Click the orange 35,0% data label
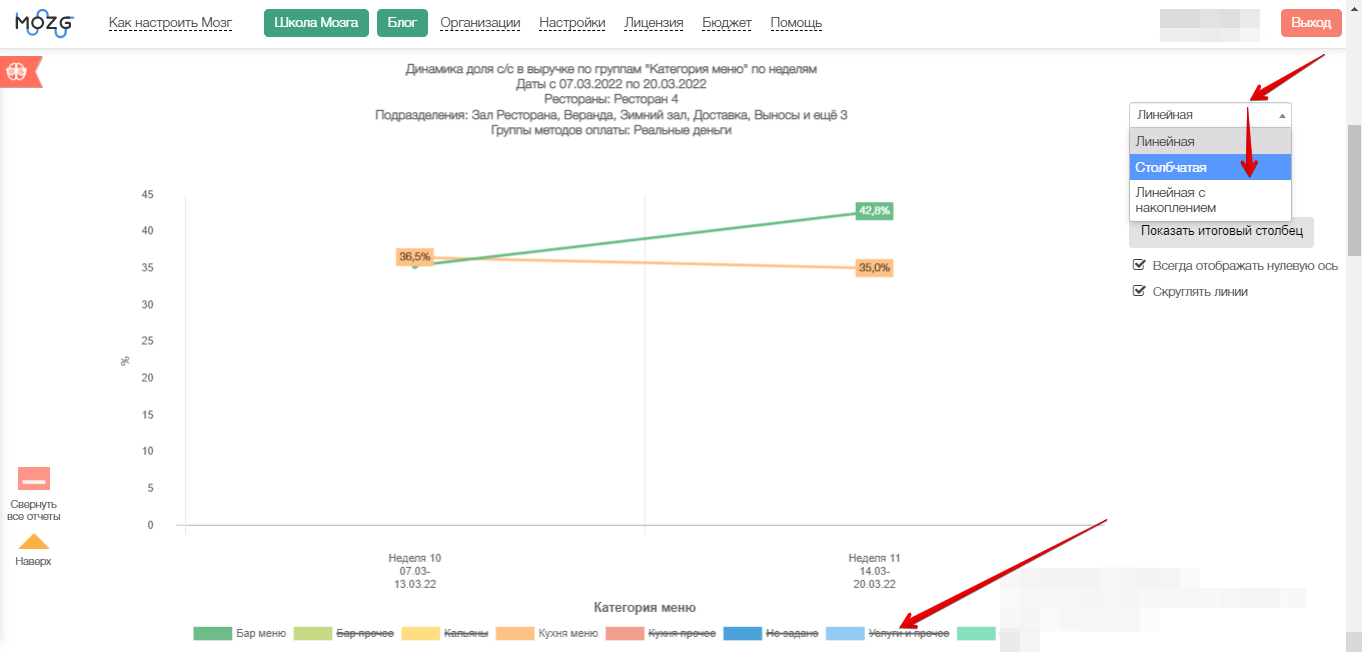The image size is (1362, 652). (874, 268)
